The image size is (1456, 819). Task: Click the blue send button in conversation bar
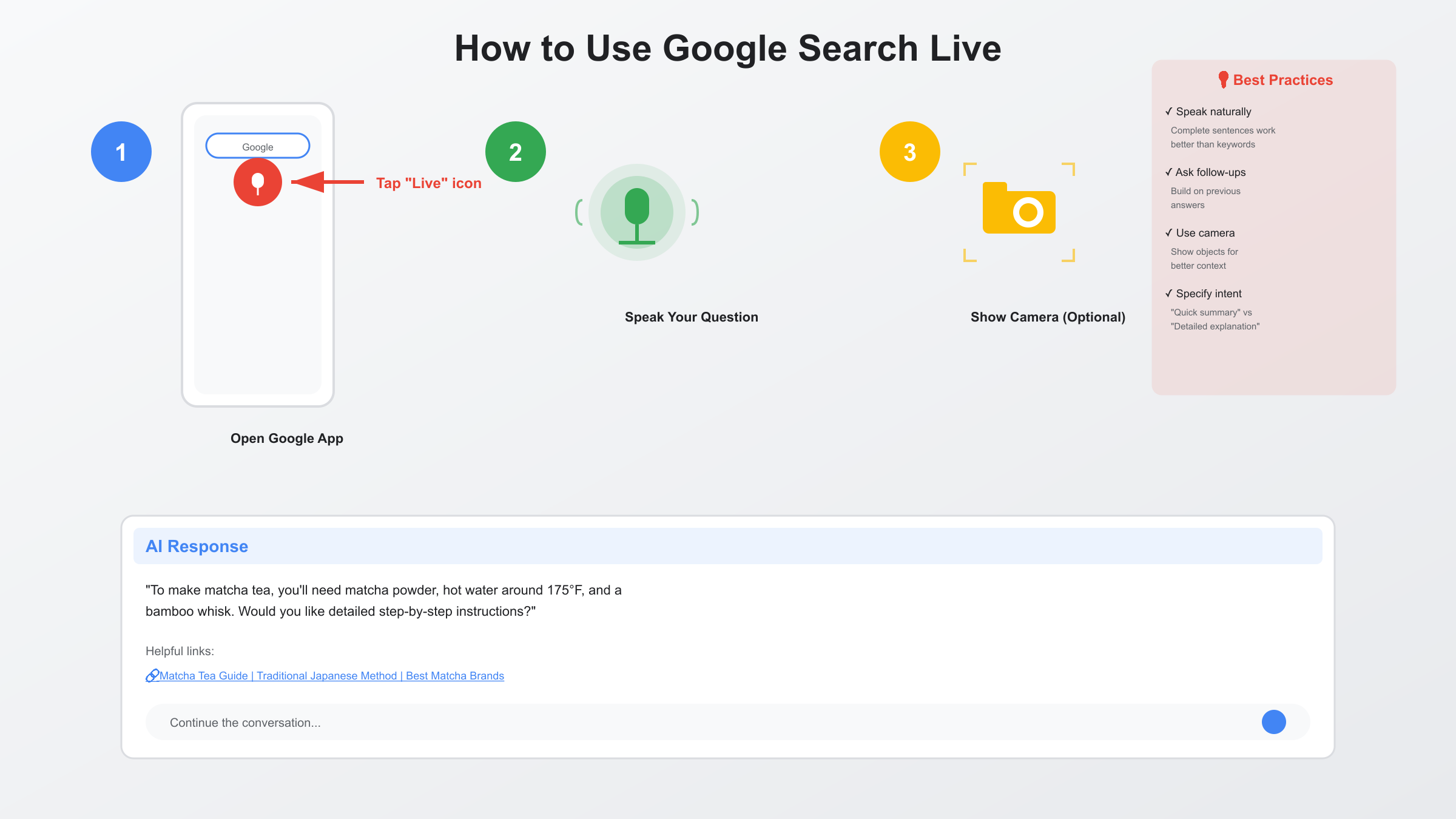click(1274, 722)
